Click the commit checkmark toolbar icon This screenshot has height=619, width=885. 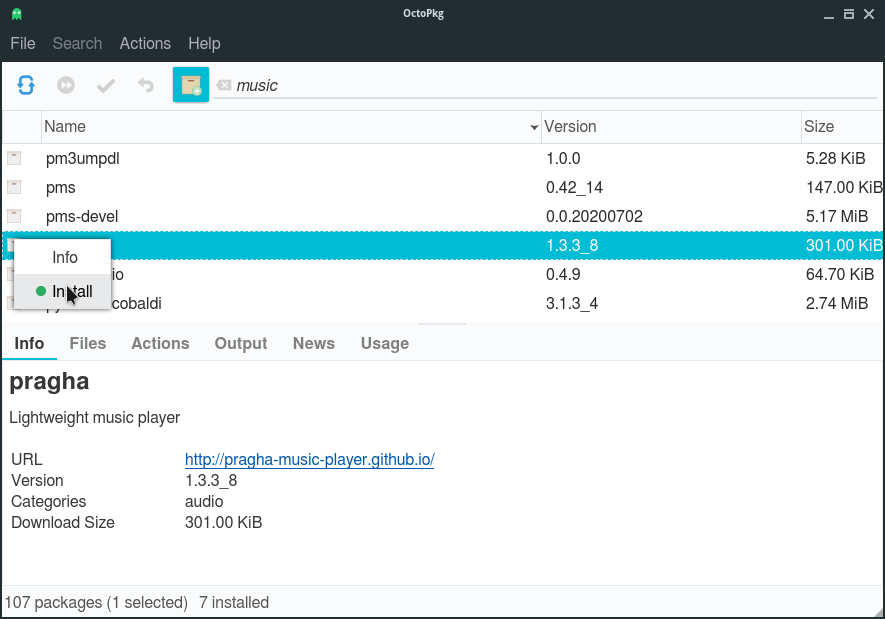click(106, 86)
